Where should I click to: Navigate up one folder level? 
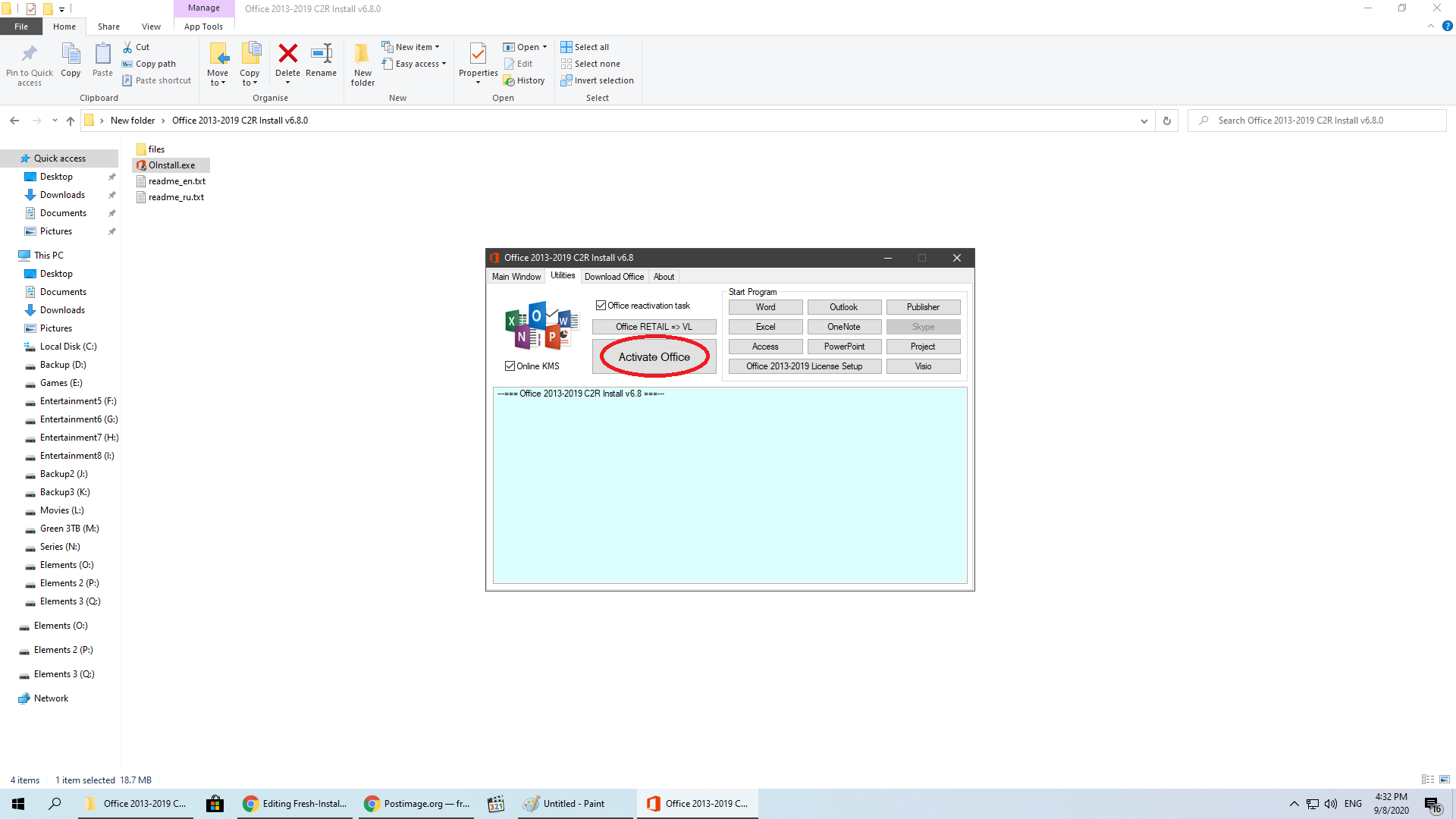point(71,121)
